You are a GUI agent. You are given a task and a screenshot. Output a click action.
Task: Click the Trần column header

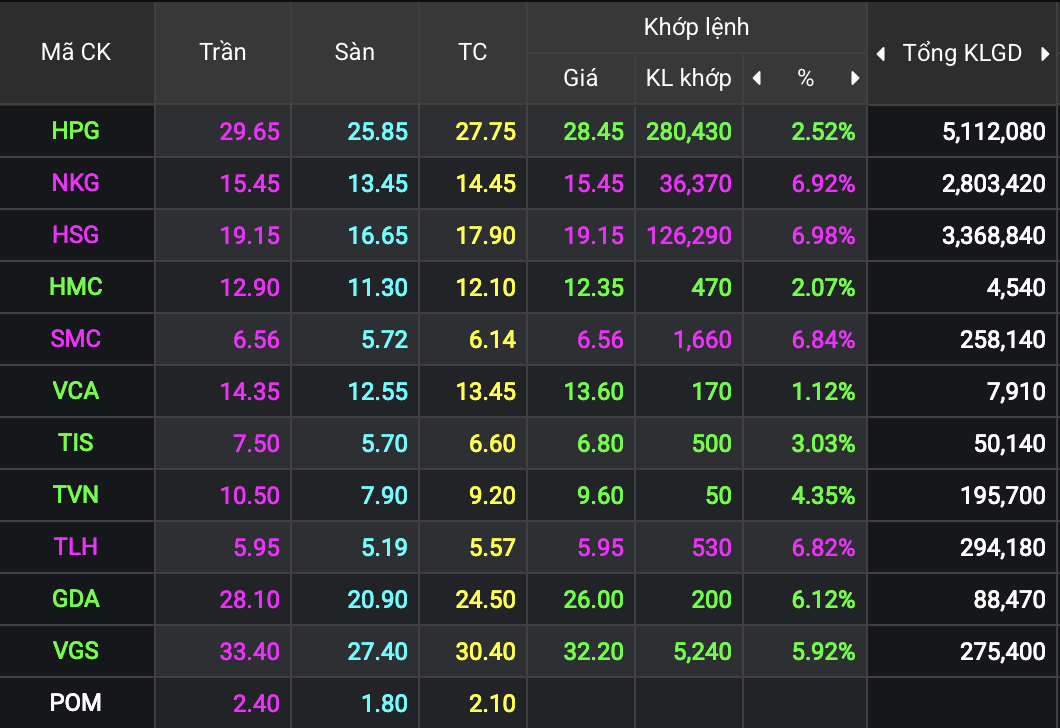[222, 52]
